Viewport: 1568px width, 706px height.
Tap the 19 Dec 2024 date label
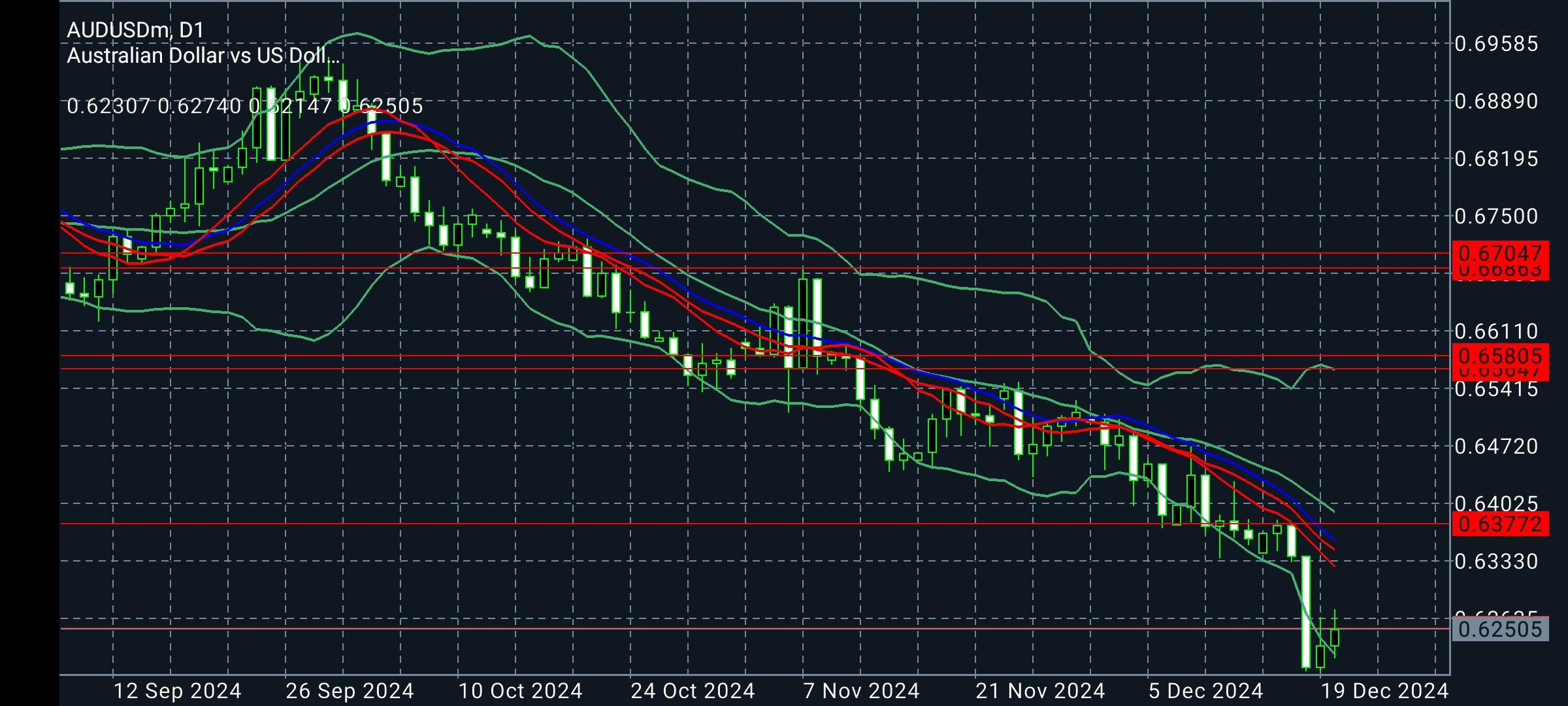(x=1385, y=691)
